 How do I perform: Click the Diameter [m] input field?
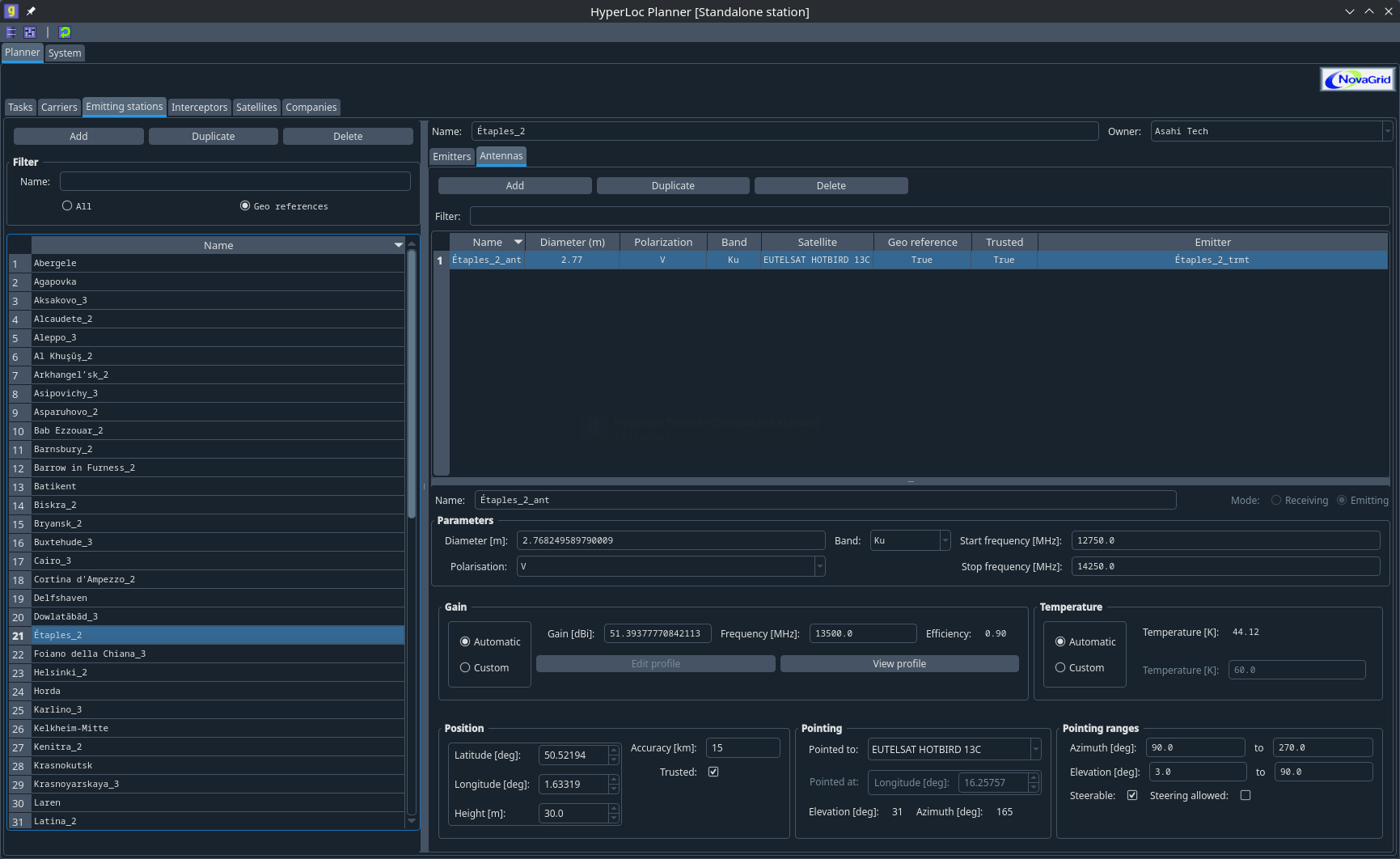pyautogui.click(x=670, y=541)
